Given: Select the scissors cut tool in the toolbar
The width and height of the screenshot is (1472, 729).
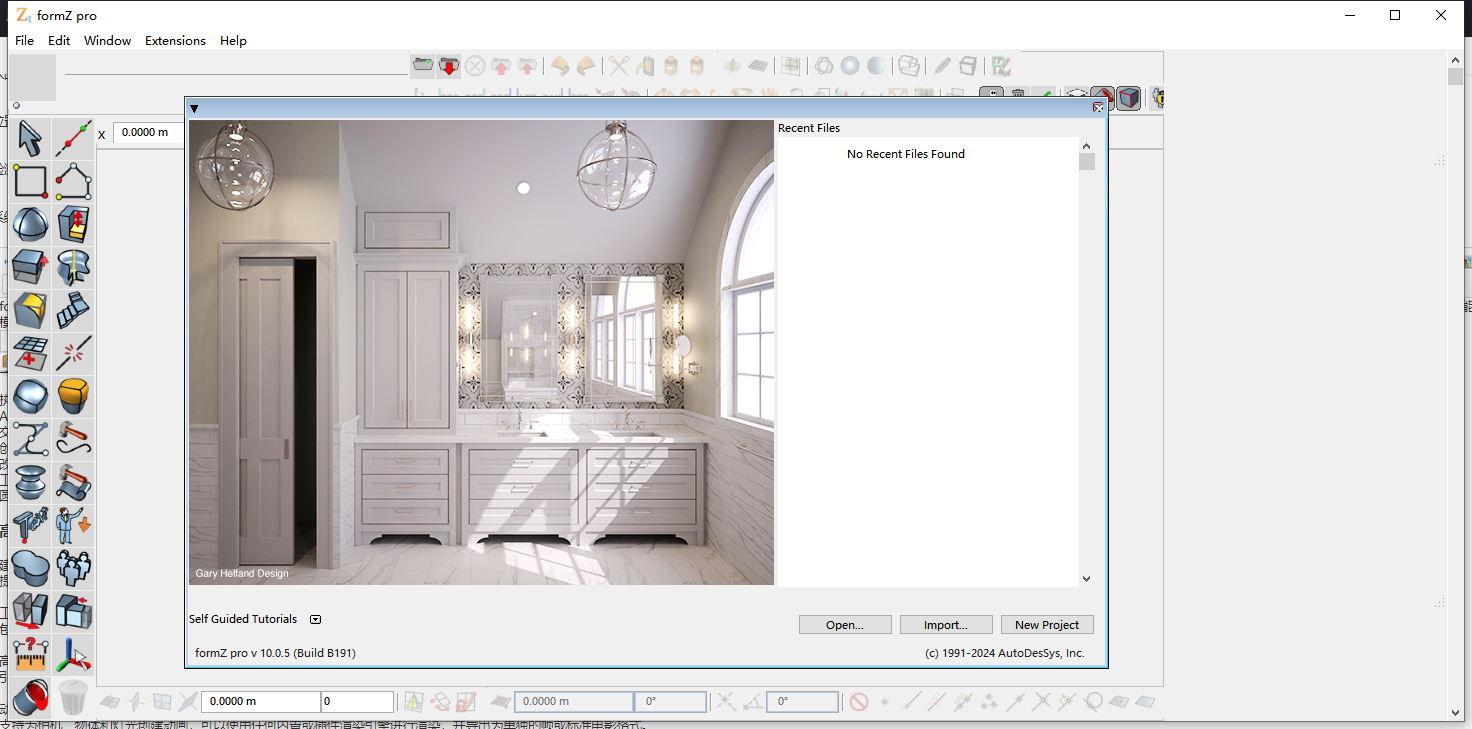Looking at the screenshot, I should [618, 66].
